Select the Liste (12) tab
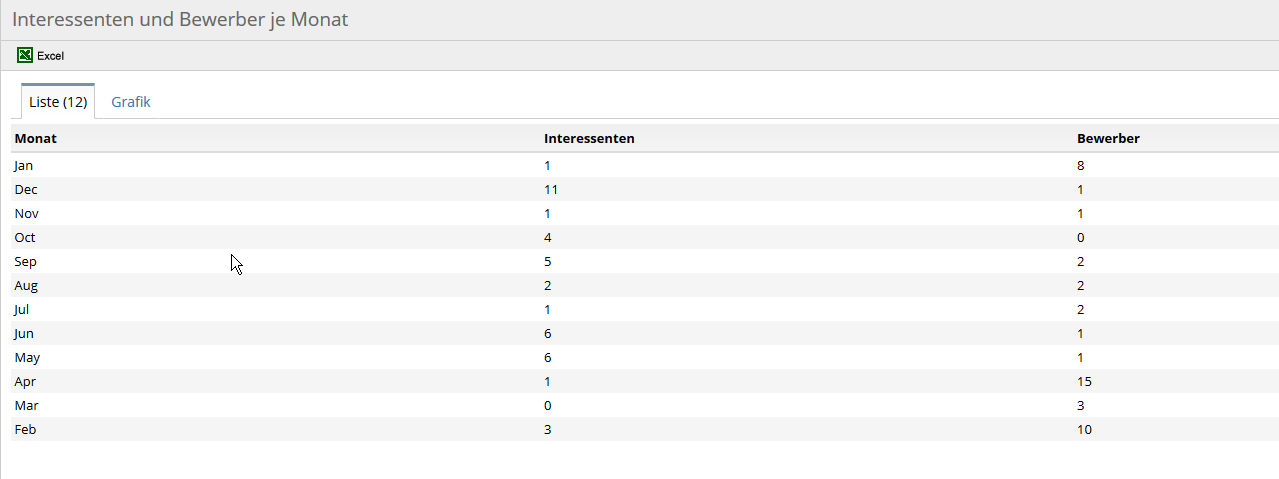The width and height of the screenshot is (1279, 479). pos(58,102)
